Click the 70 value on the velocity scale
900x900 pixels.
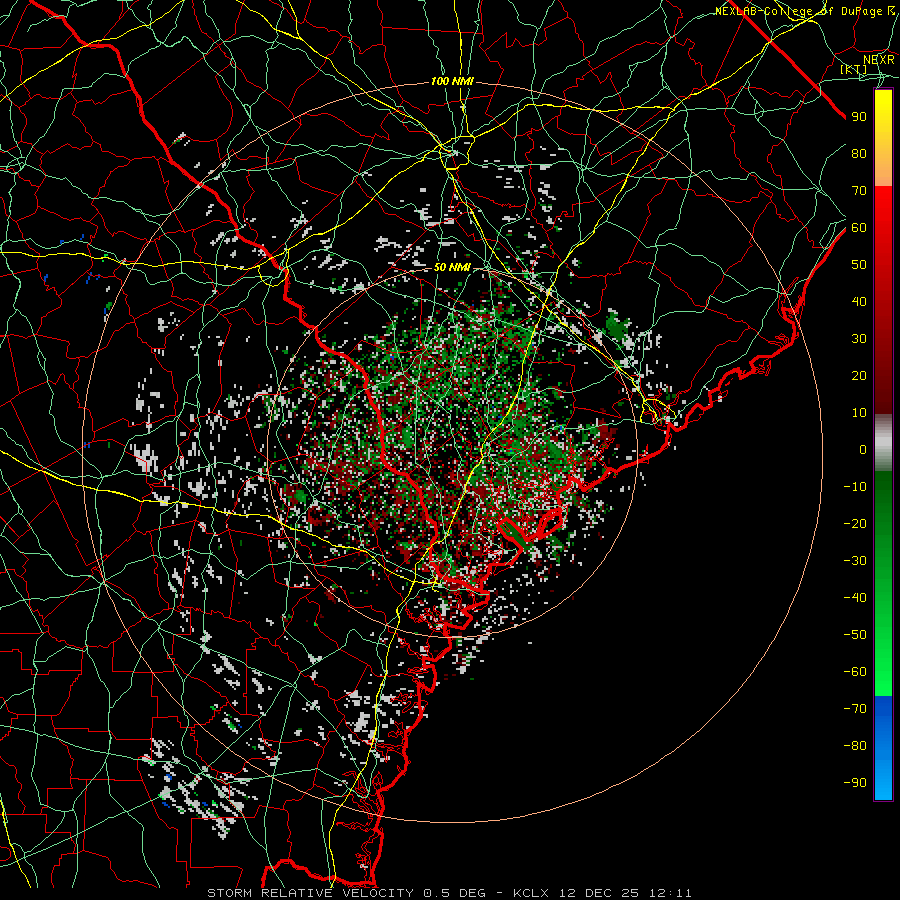[x=859, y=191]
